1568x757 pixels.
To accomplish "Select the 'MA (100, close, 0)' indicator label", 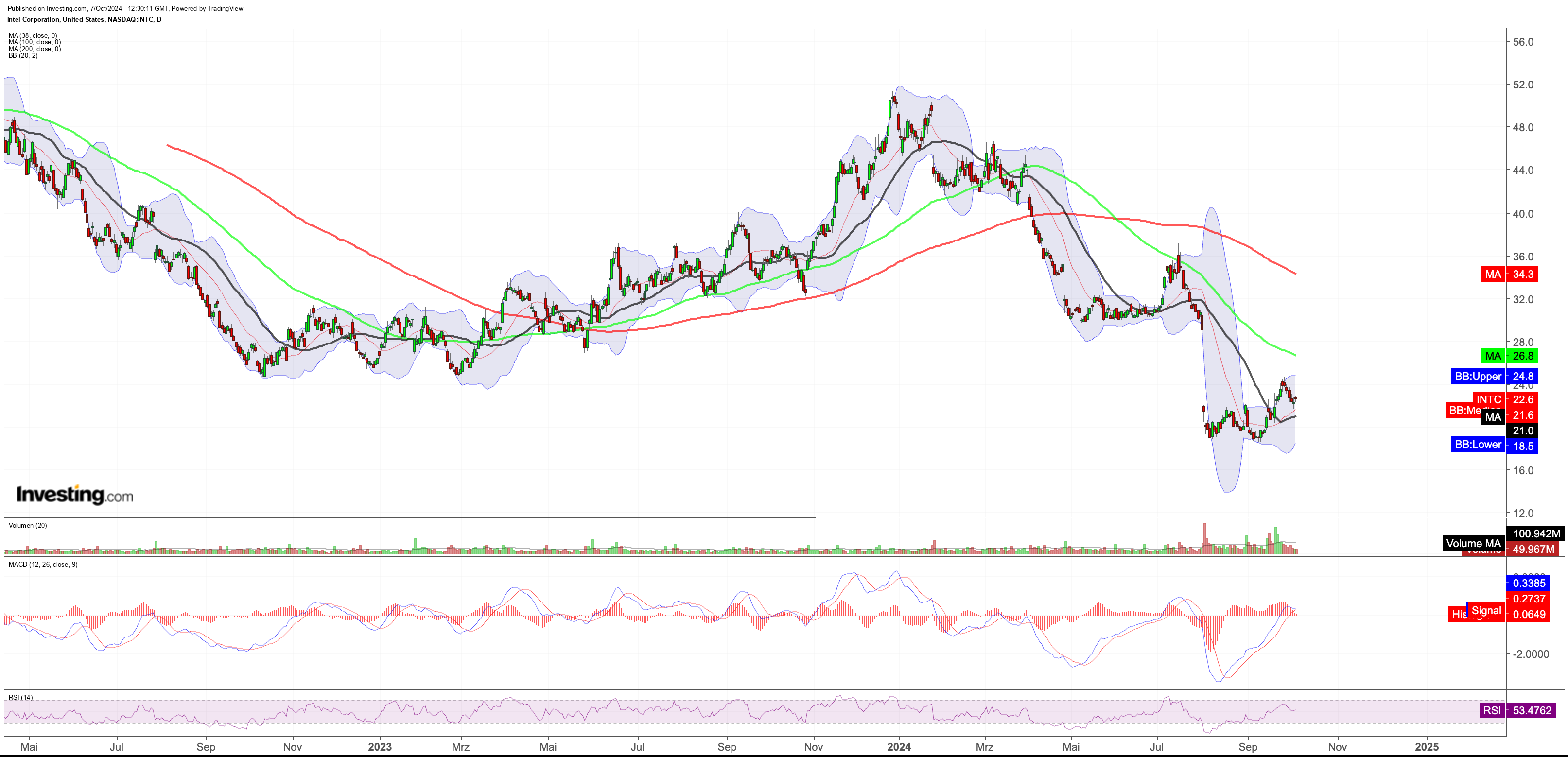I will click(35, 42).
